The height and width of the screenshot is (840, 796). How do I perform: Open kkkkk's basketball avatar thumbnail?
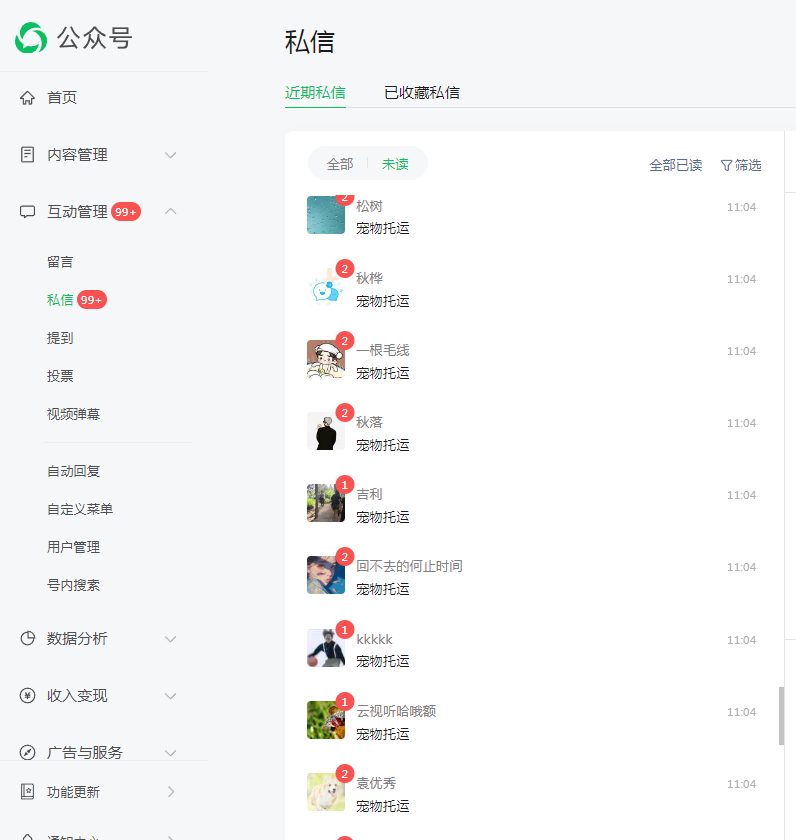(326, 648)
